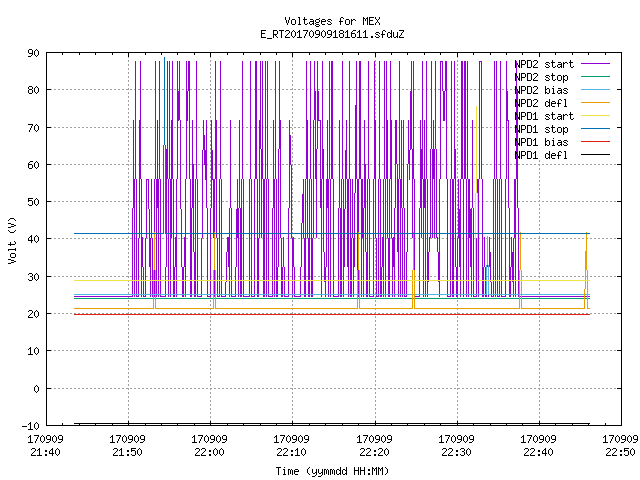
Task: Click the y-axis tick value 0
Action: [x=36, y=389]
